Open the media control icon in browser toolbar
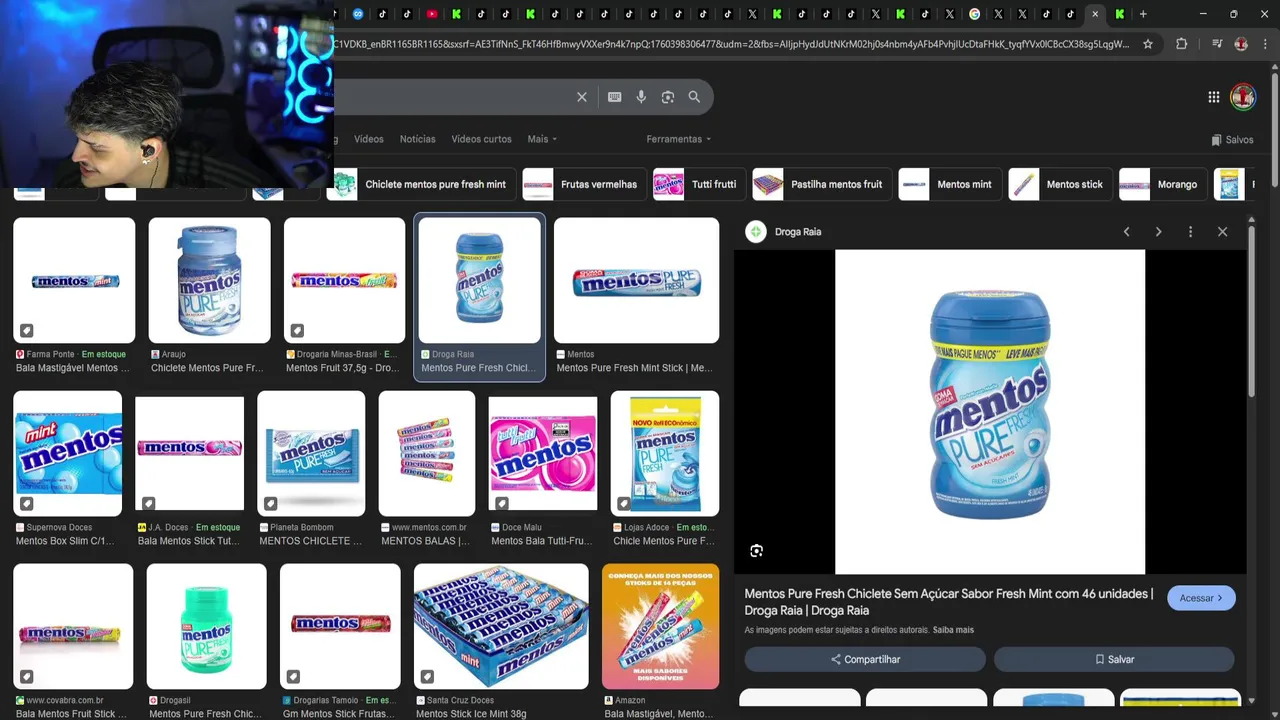 [x=1216, y=44]
